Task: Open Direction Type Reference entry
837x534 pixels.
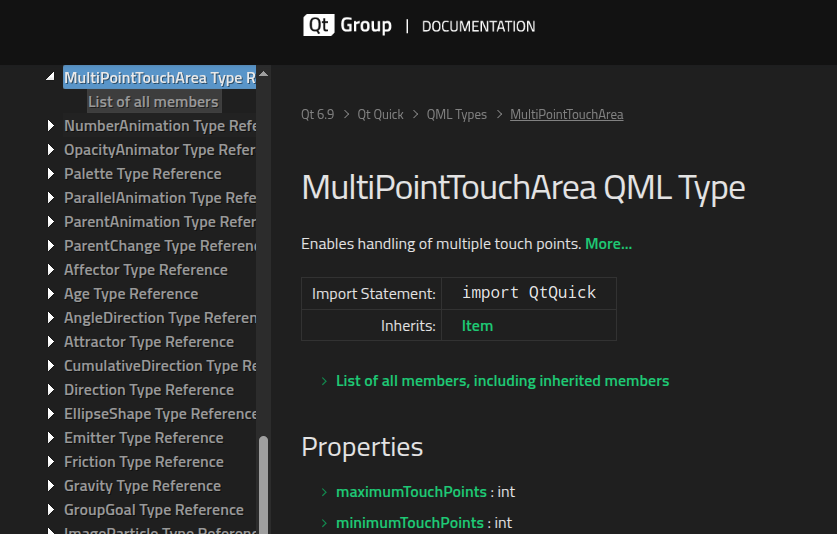Action: click(149, 390)
